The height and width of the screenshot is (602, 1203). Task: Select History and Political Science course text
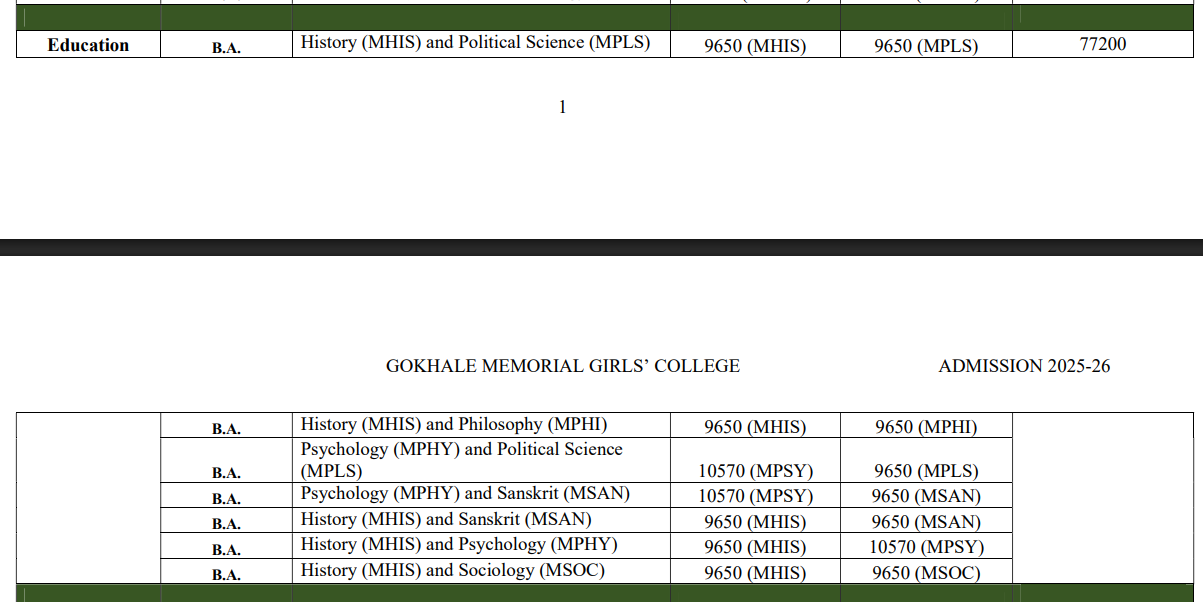click(x=475, y=43)
